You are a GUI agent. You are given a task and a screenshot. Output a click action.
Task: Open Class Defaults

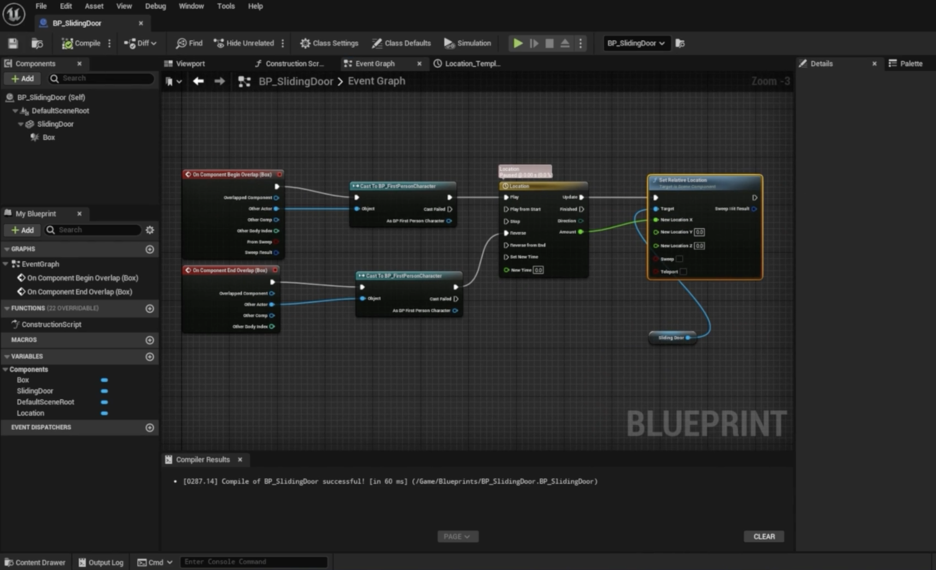pos(401,43)
